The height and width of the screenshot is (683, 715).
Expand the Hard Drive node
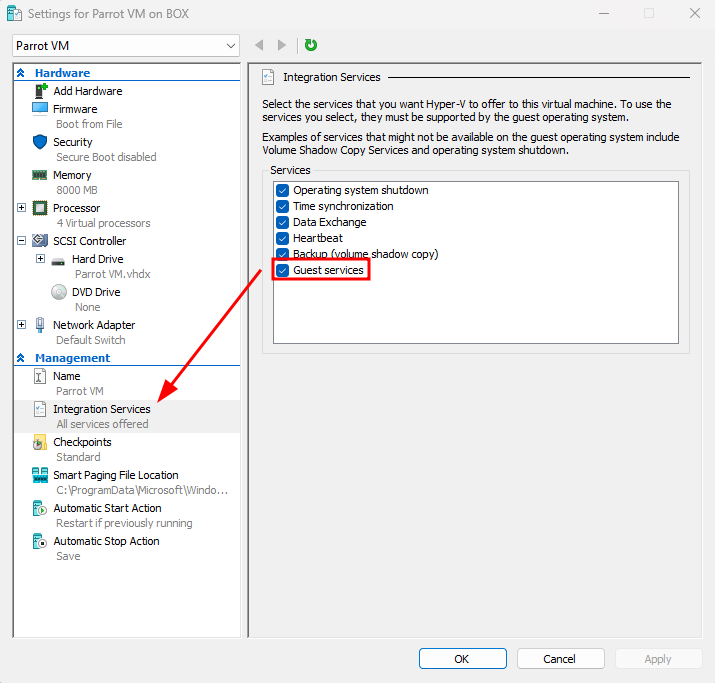pos(41,259)
